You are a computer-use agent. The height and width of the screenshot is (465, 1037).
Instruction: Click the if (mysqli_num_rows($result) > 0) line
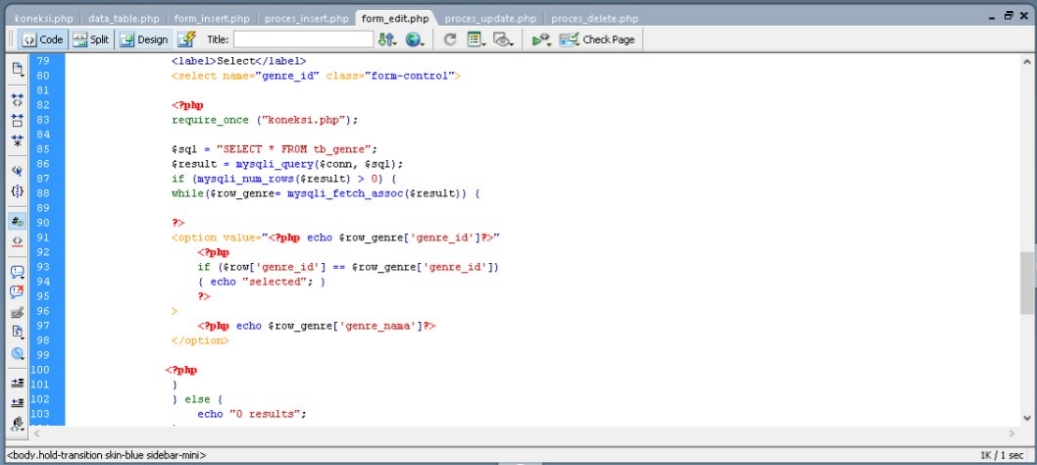click(x=284, y=179)
